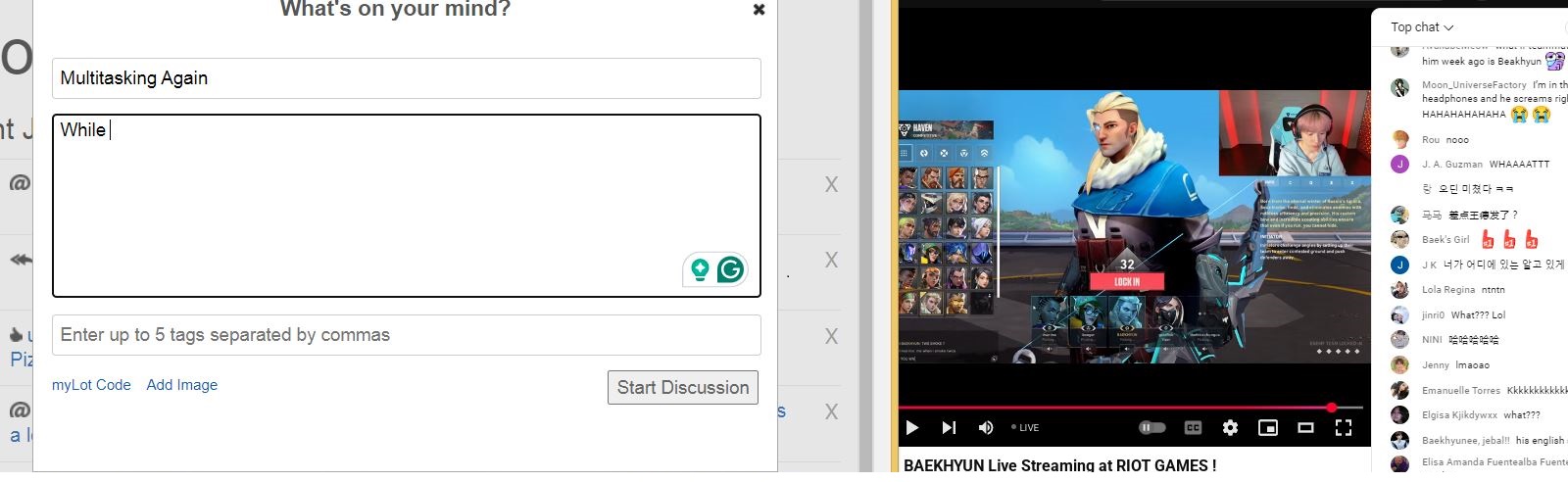Viewport: 1568px width, 482px height.
Task: Click the Start Discussion button
Action: pos(683,387)
